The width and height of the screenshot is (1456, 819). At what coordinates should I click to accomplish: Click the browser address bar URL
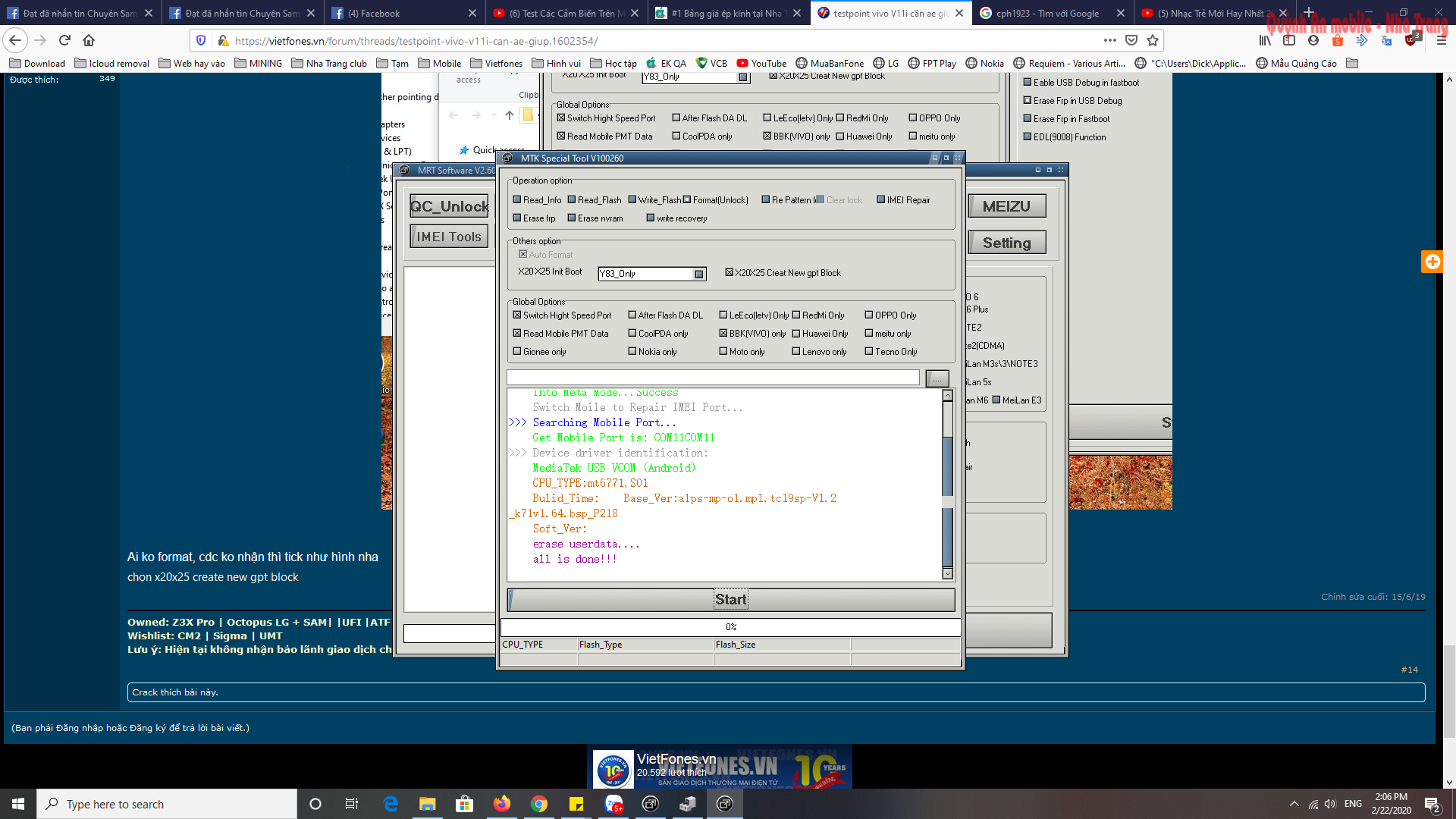[x=416, y=41]
